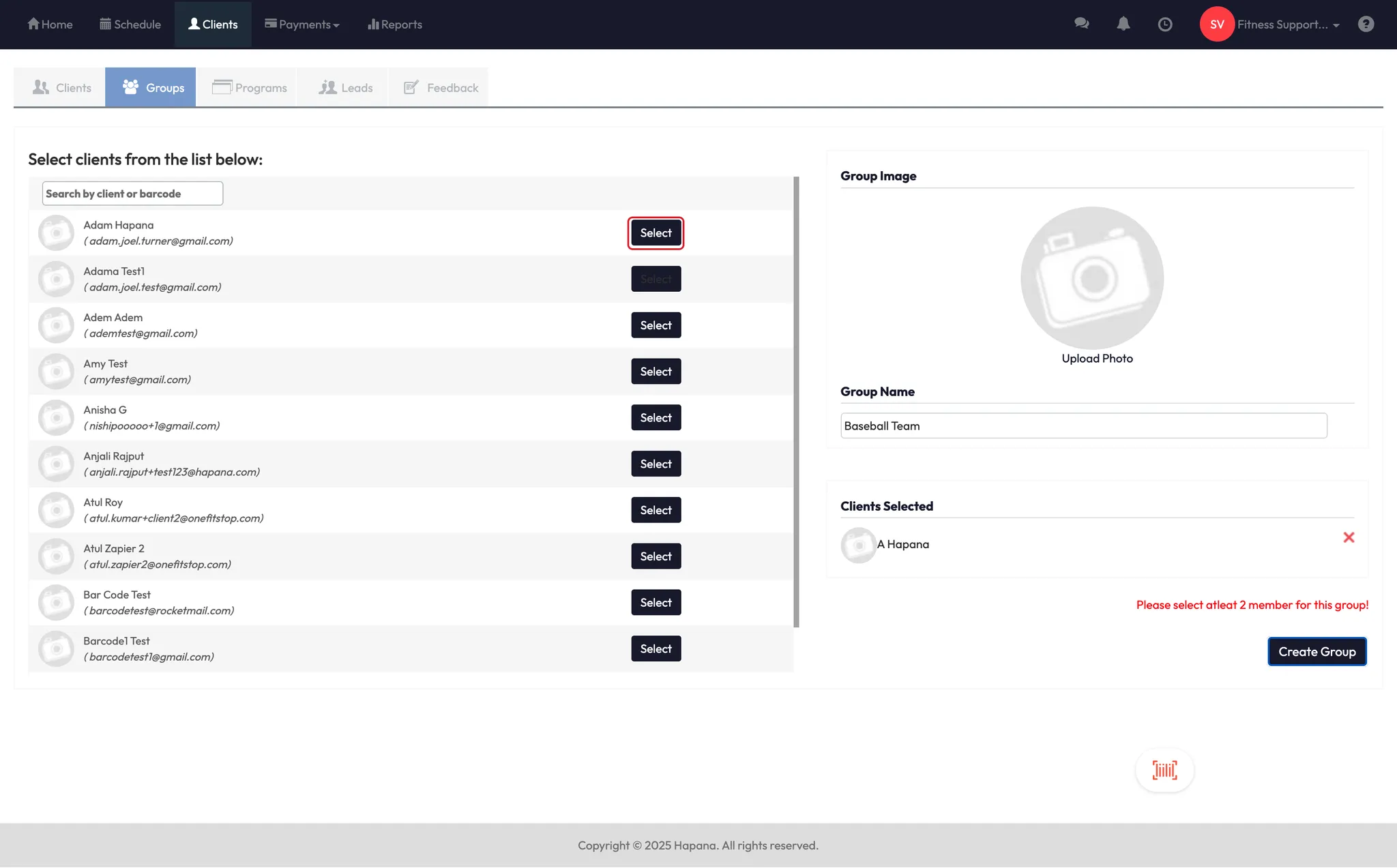This screenshot has height=868, width=1397.
Task: Click the help question mark icon
Action: click(1366, 25)
